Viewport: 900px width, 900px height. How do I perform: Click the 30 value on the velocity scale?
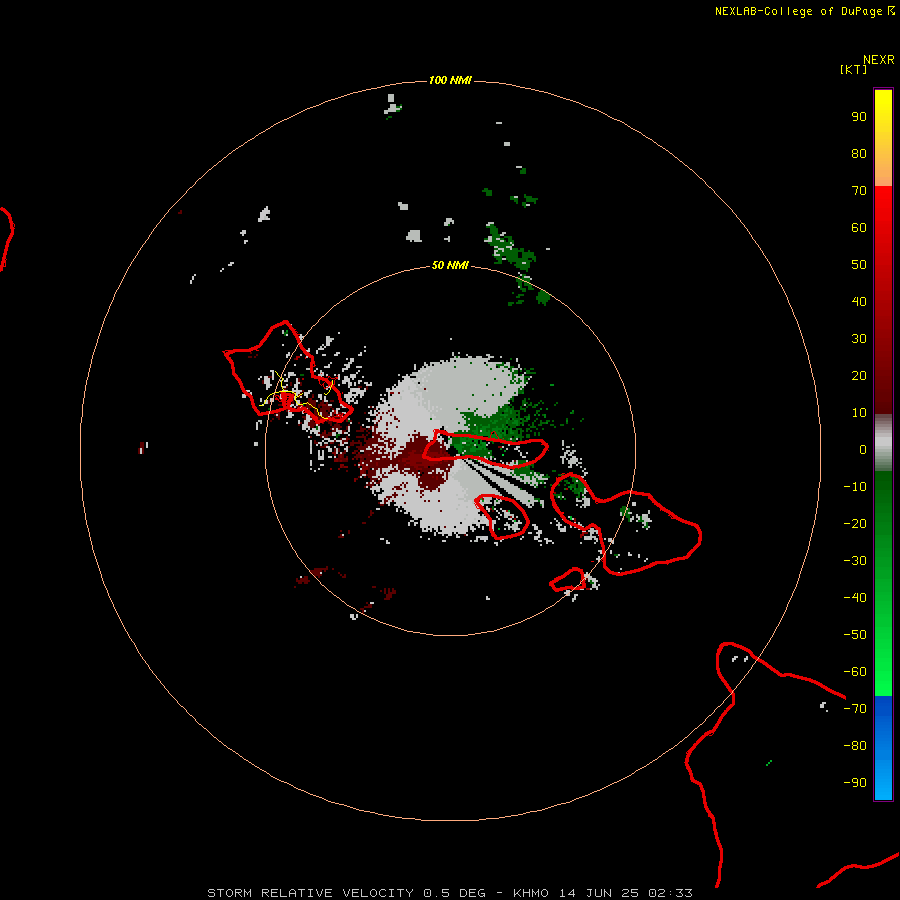[x=859, y=339]
